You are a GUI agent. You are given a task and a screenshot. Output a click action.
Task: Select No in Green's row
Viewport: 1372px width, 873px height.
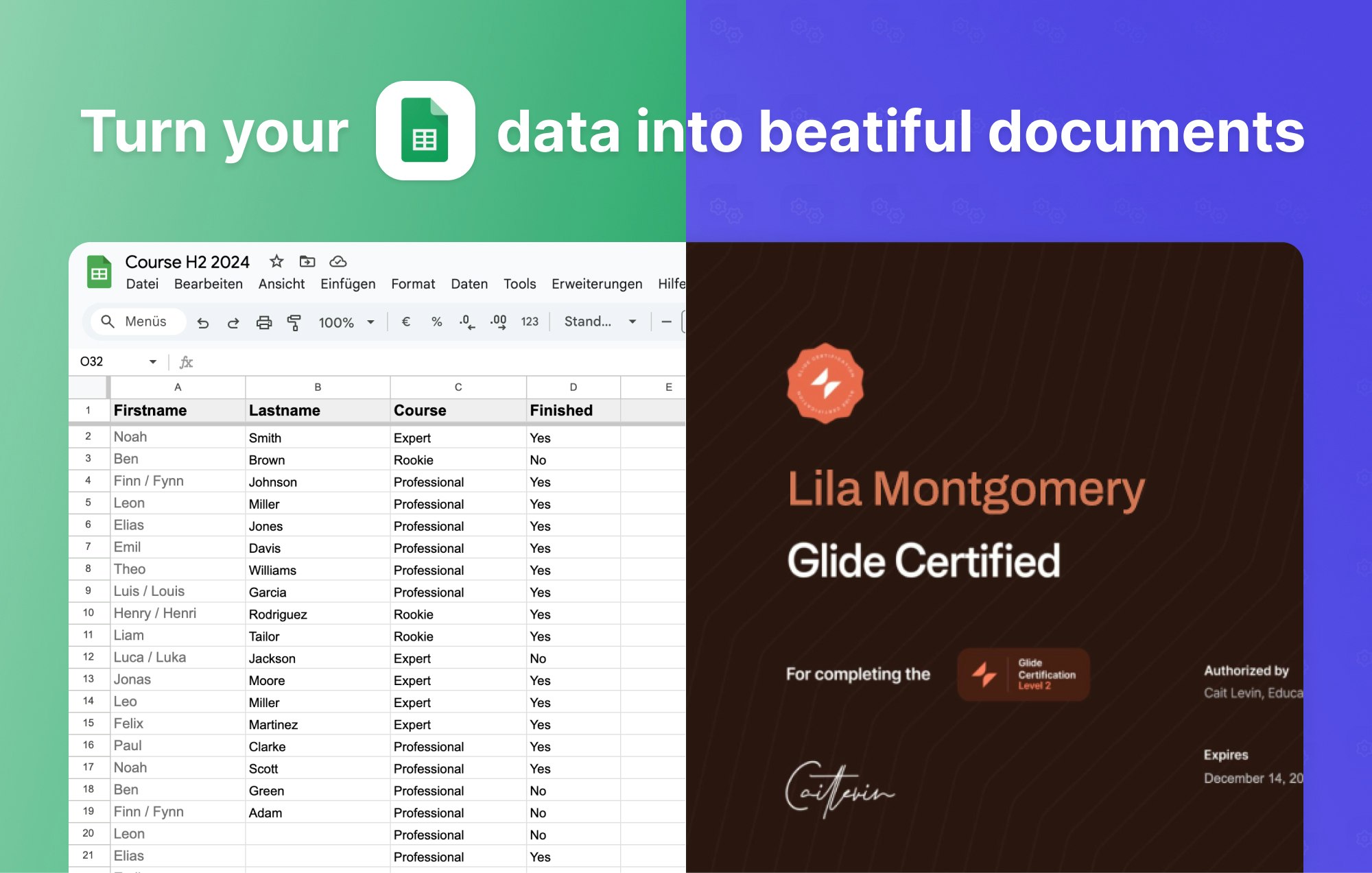point(573,790)
